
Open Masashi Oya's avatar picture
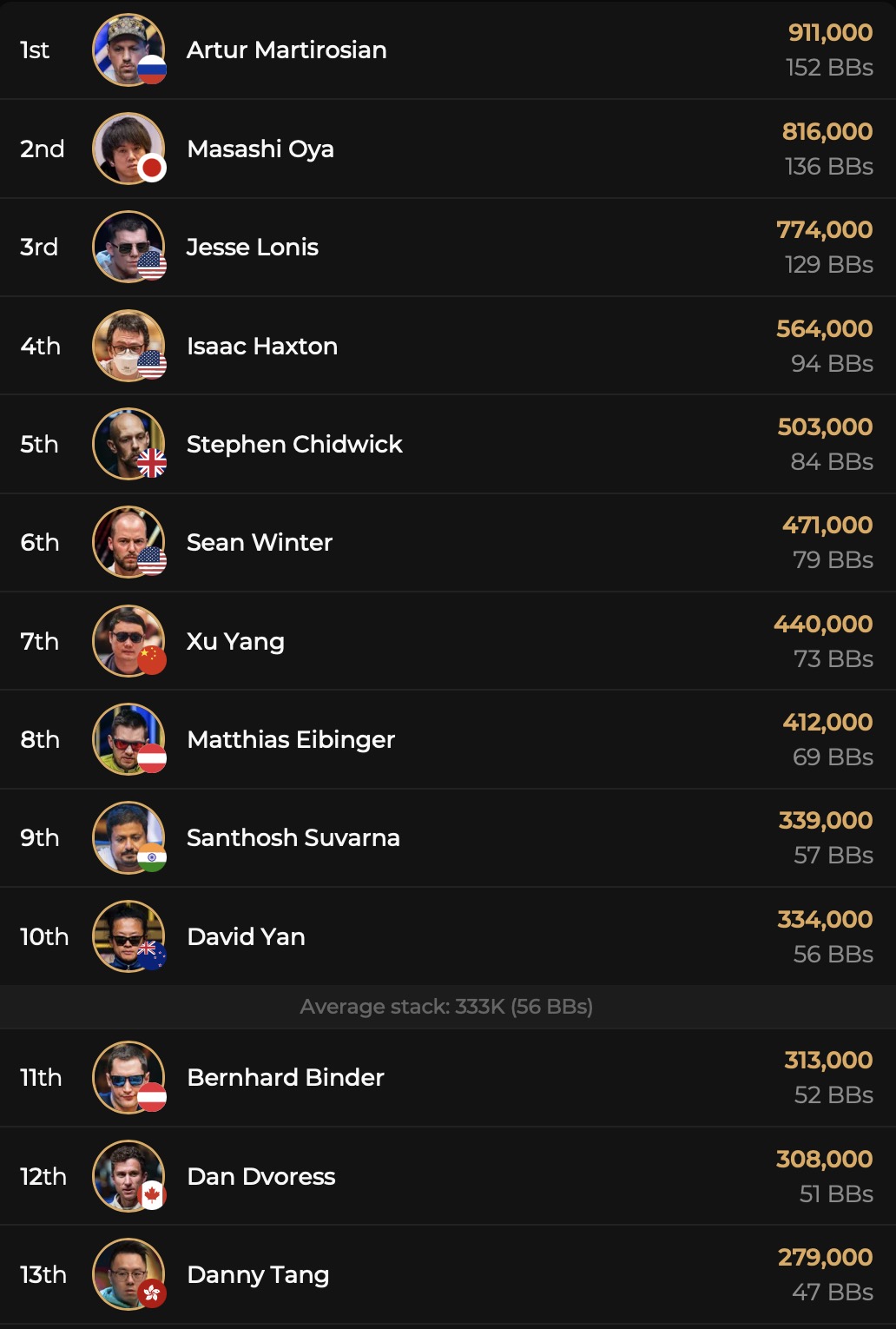pos(127,147)
